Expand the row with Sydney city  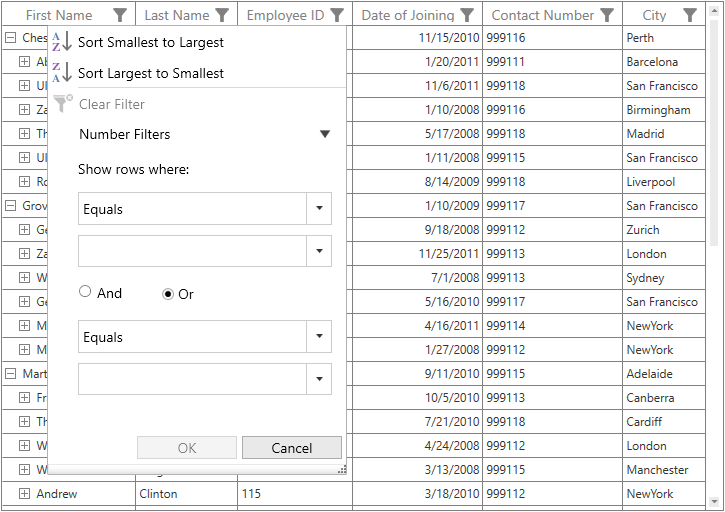point(25,278)
